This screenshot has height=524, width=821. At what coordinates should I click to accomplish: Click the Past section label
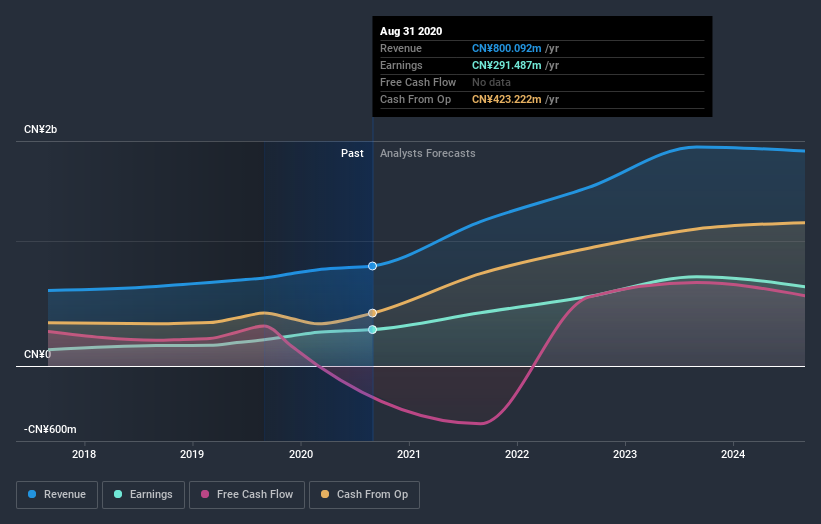[x=352, y=153]
